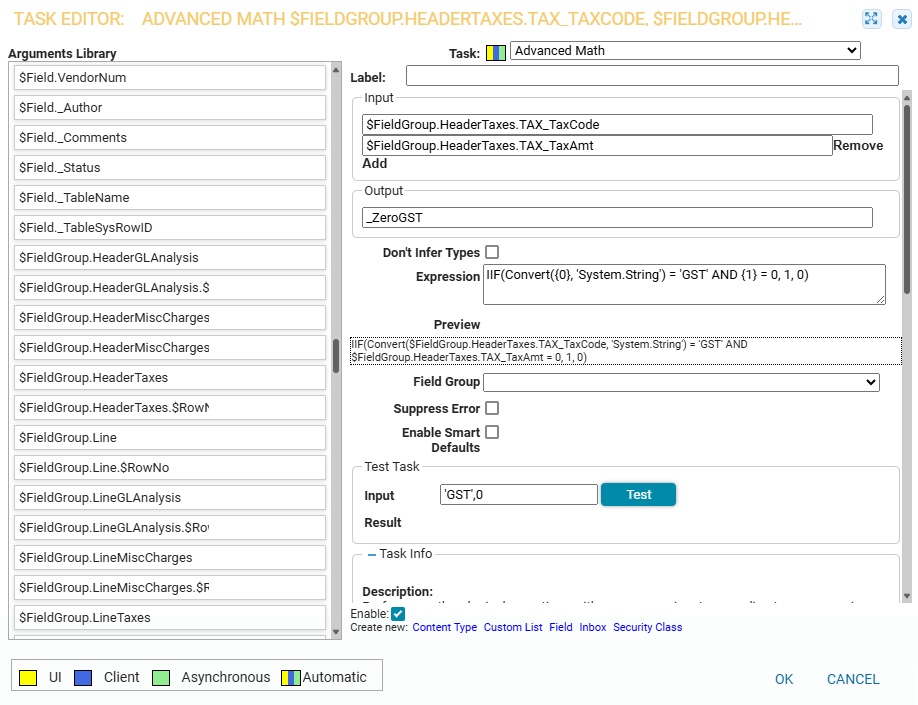This screenshot has width=918, height=705.
Task: Click the Arguments Library scroll up arrow
Action: point(336,70)
